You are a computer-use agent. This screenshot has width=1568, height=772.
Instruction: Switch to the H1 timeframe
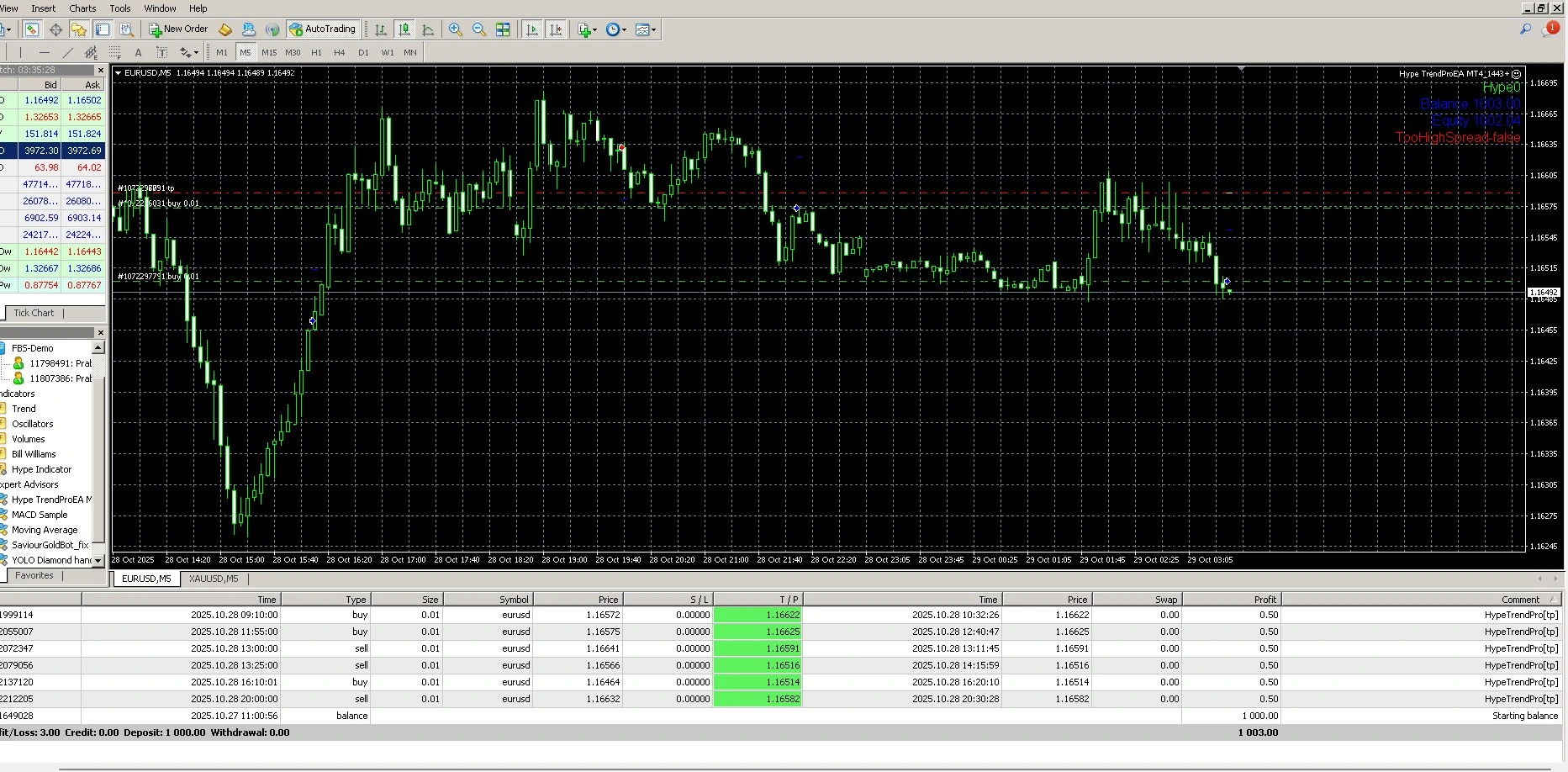[316, 52]
